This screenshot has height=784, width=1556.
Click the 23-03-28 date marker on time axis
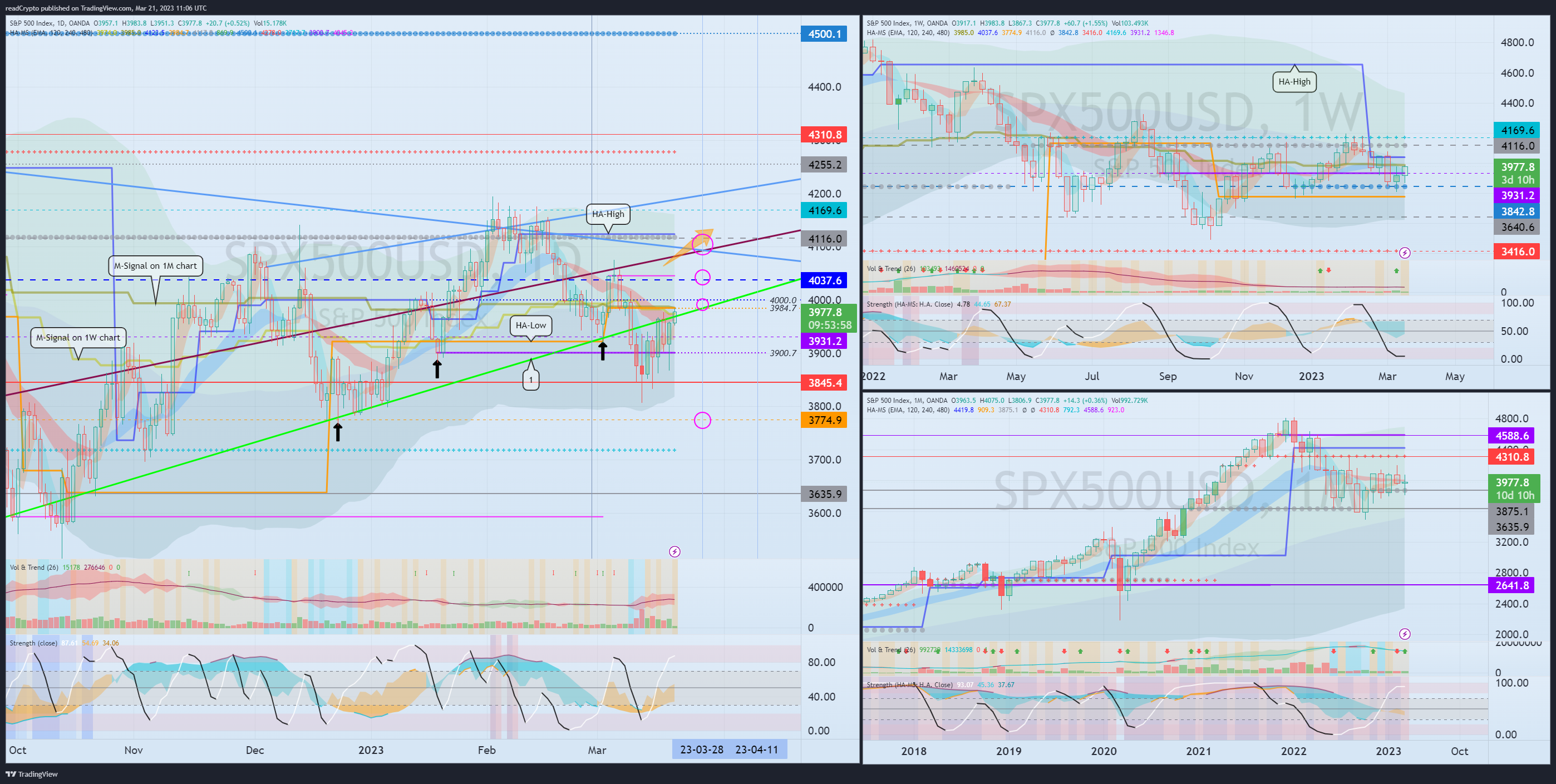tap(701, 750)
